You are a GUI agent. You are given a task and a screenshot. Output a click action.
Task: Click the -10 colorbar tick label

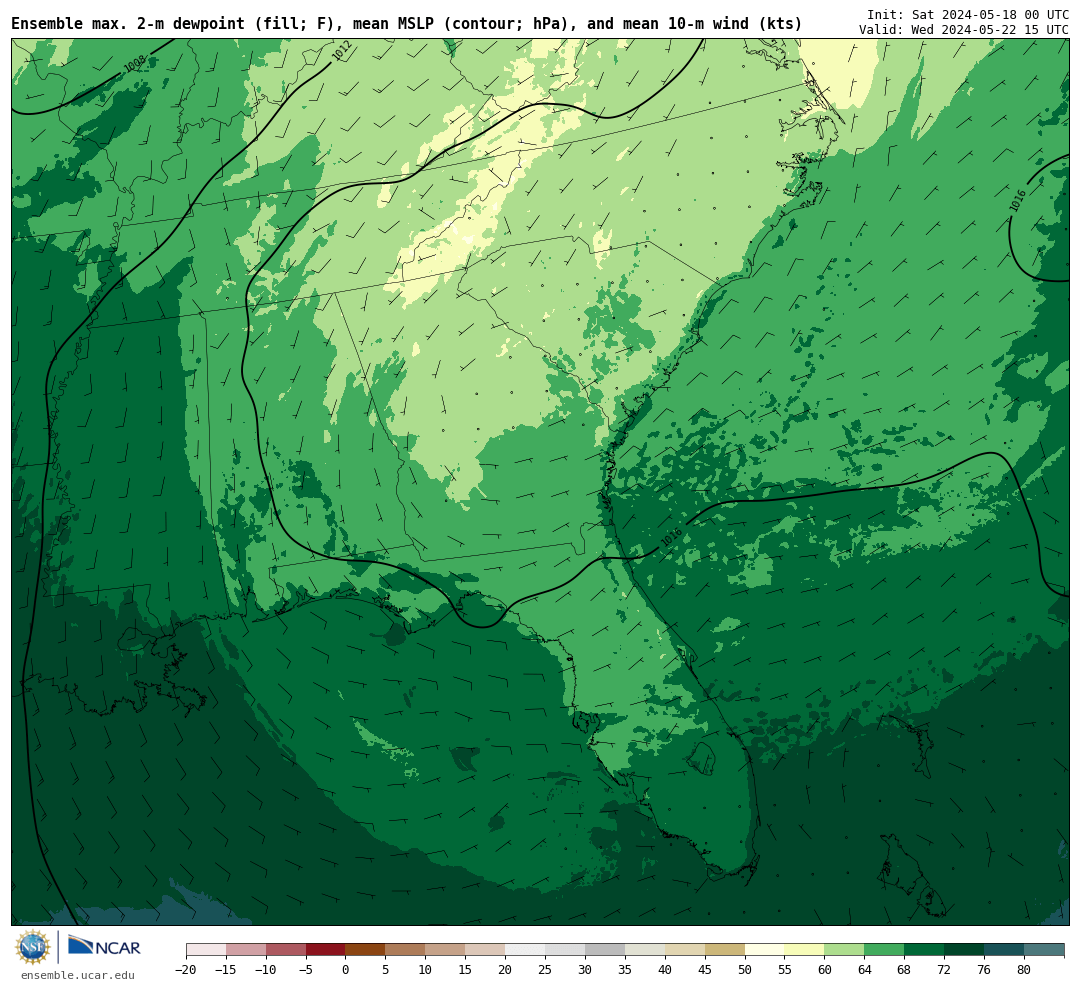(x=266, y=970)
